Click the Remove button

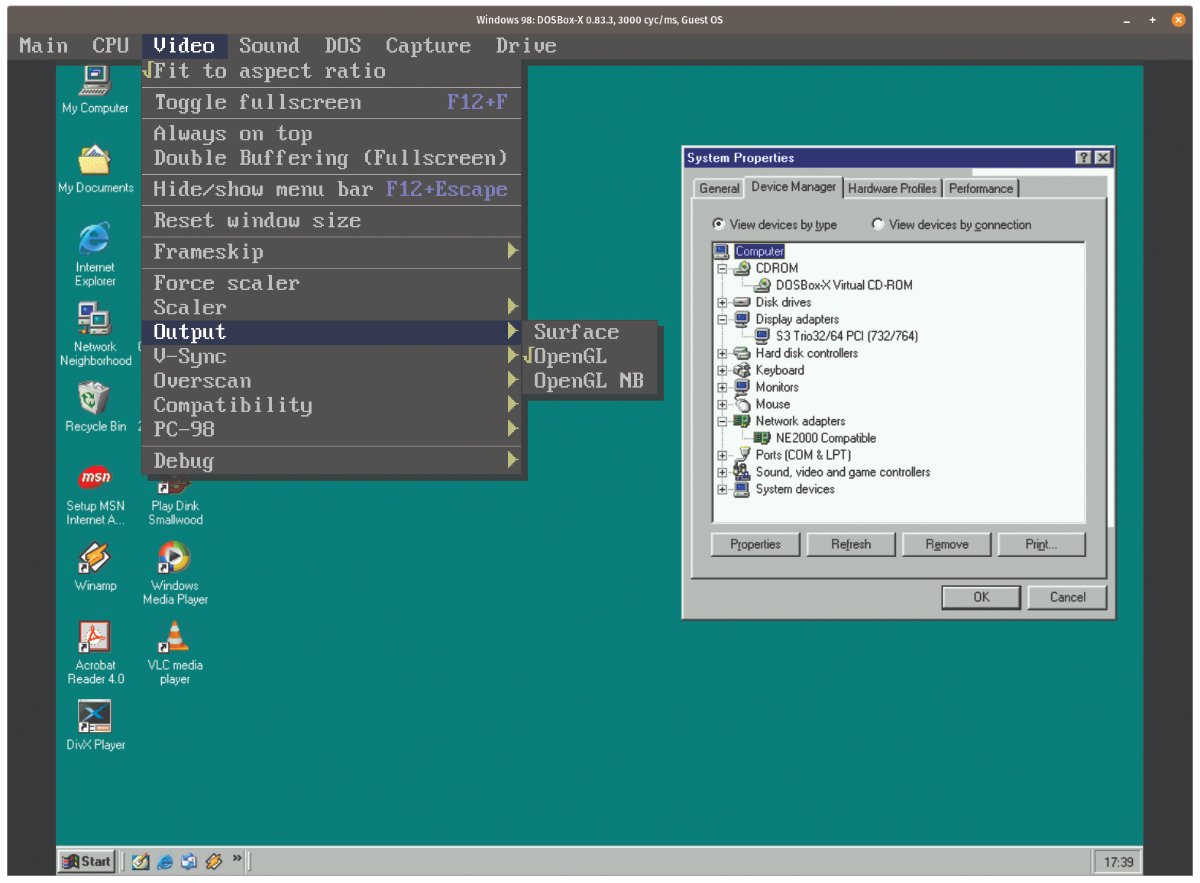[x=946, y=545]
